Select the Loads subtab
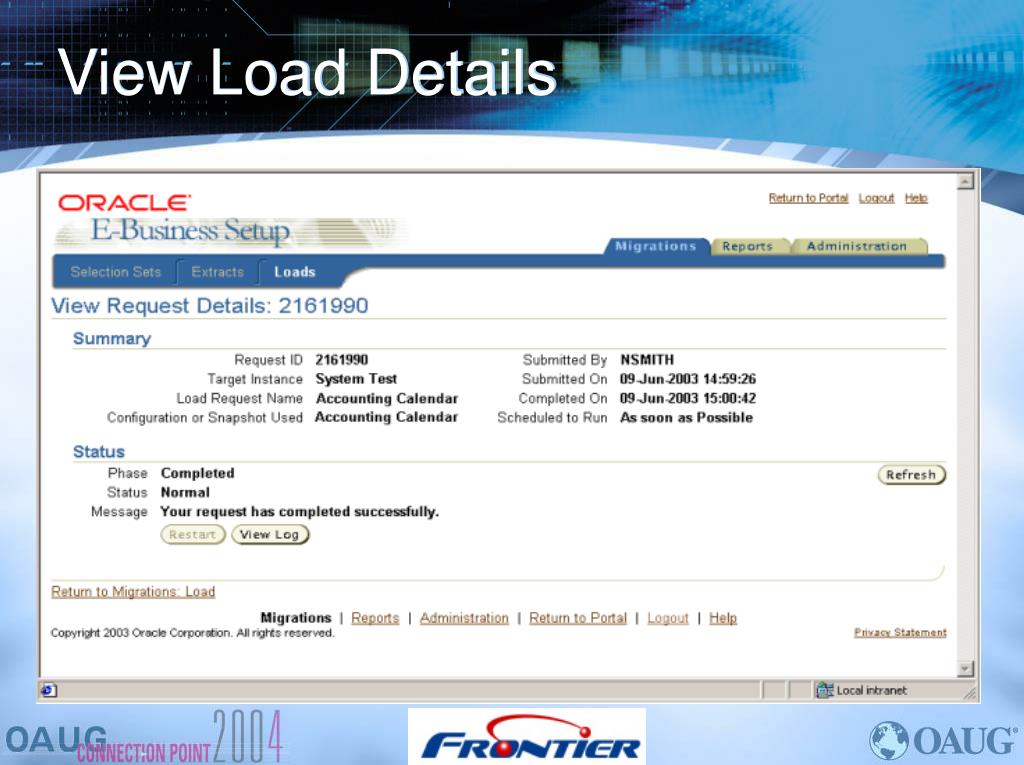 295,272
